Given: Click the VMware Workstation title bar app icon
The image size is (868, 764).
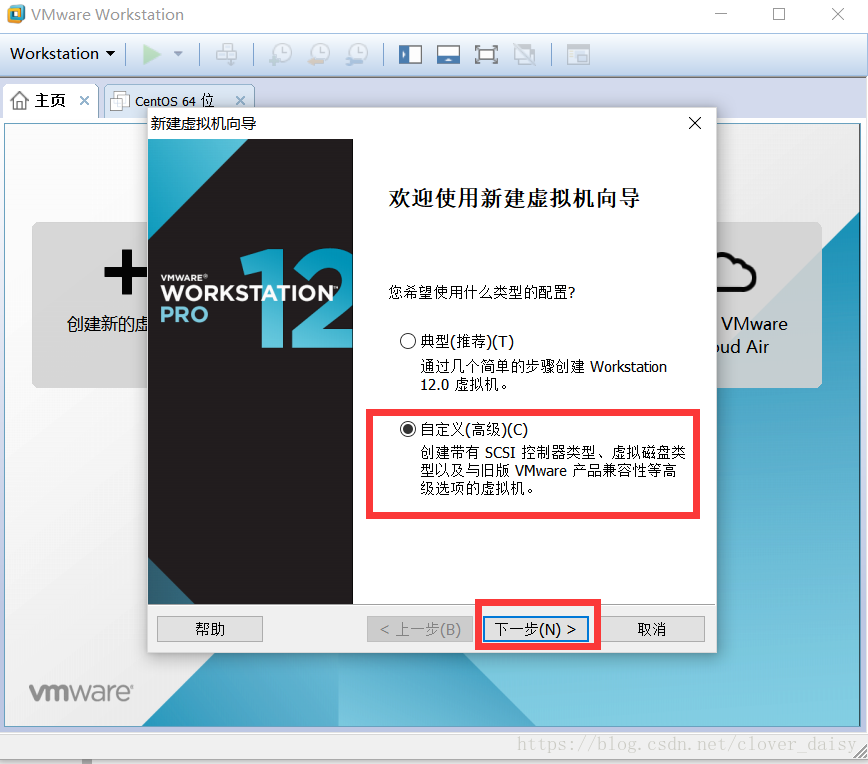Looking at the screenshot, I should 16,14.
